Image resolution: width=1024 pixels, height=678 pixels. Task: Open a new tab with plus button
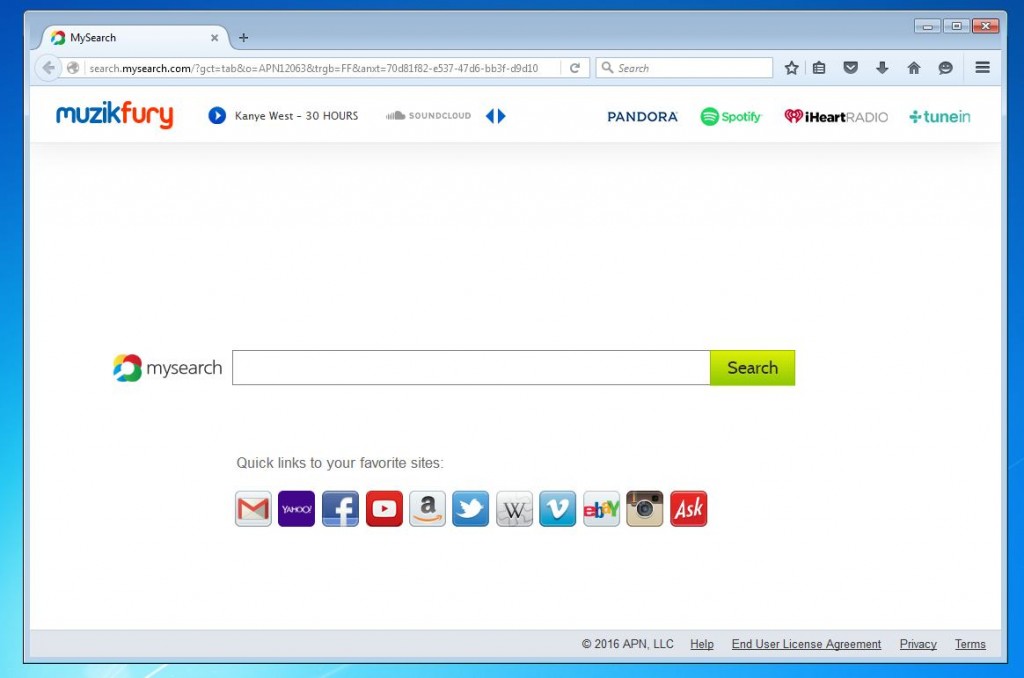244,38
